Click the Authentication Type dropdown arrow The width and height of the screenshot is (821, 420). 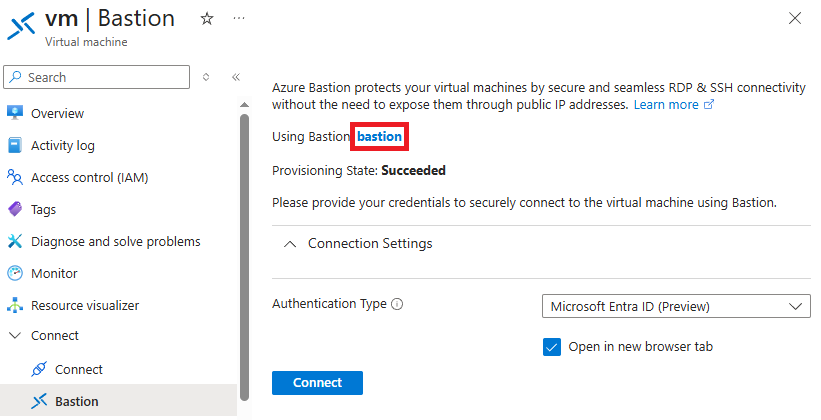[x=795, y=306]
